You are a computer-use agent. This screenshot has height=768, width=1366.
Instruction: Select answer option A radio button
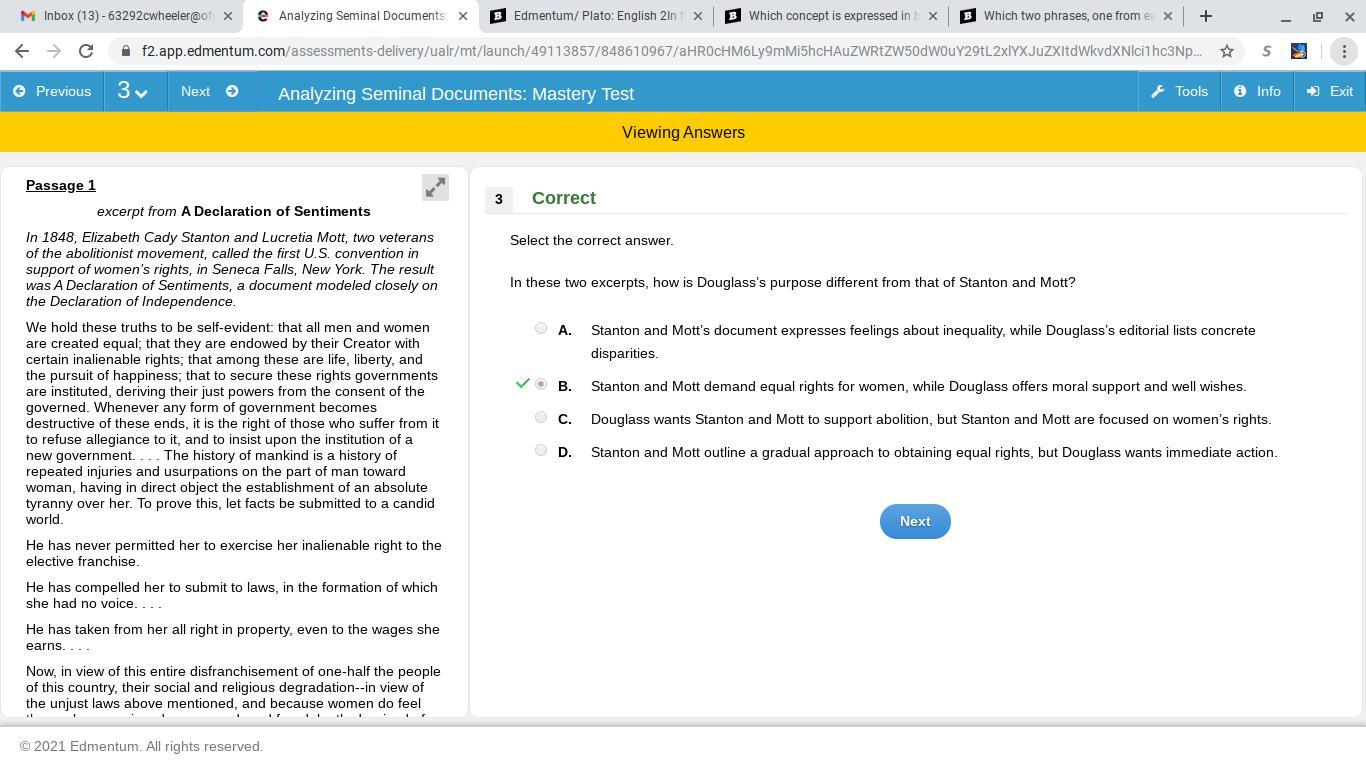541,328
